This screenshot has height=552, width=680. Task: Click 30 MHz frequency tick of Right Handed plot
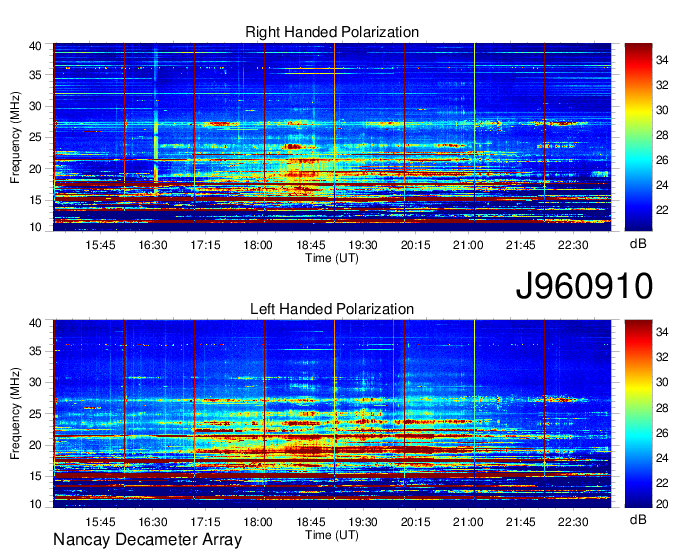pos(35,106)
